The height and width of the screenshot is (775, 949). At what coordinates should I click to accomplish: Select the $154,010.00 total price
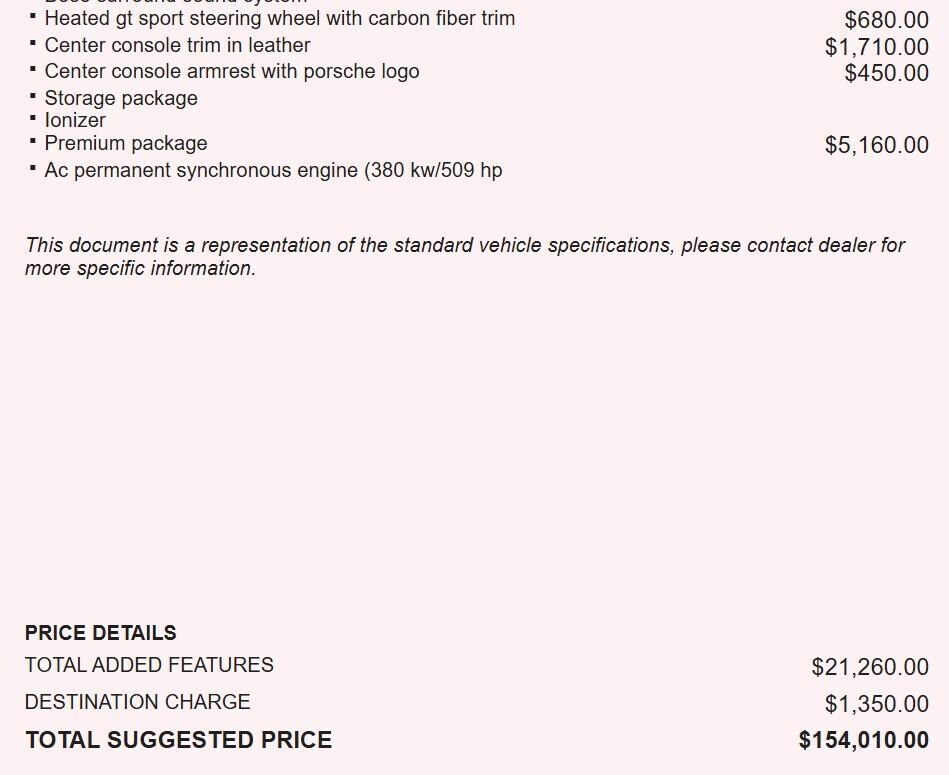coord(863,741)
